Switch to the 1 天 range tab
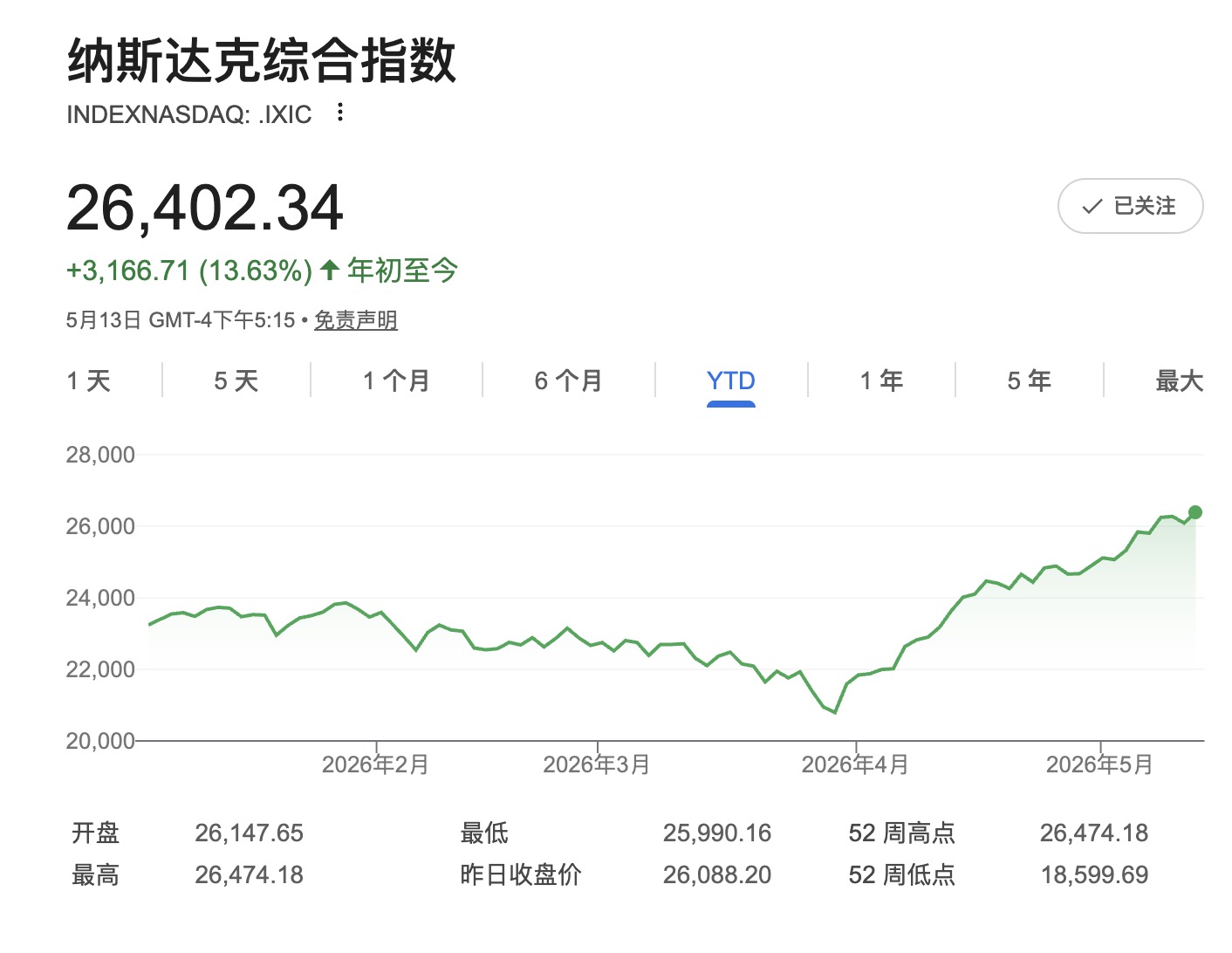This screenshot has height=953, width=1232. (x=89, y=381)
